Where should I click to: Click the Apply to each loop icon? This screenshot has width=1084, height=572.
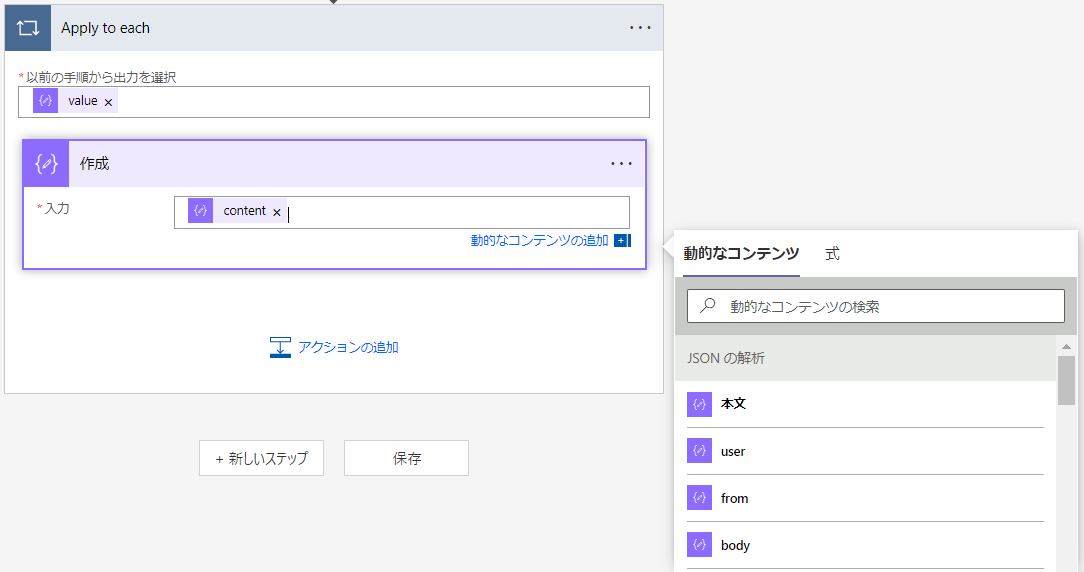28,28
